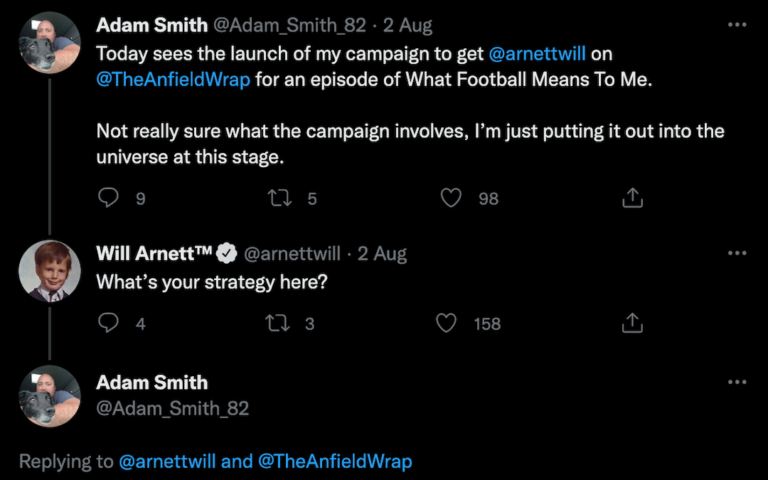Image resolution: width=768 pixels, height=480 pixels.
Task: Open Will Arnett's profile picture
Action: [50, 271]
